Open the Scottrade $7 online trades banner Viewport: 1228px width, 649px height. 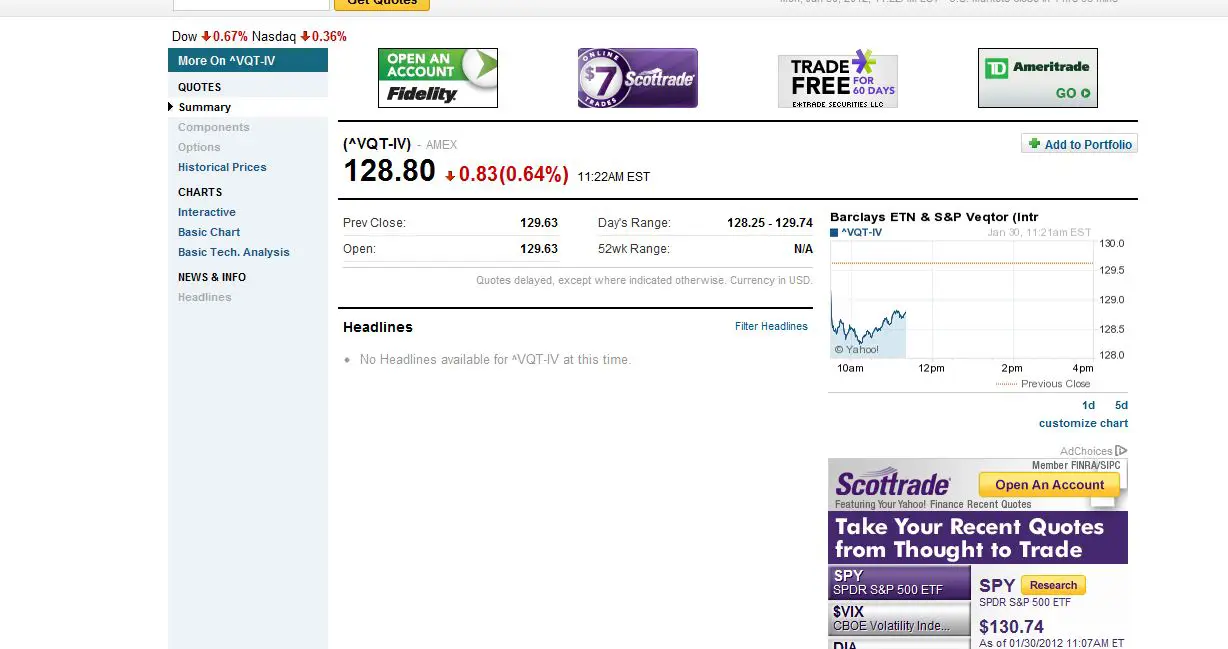pos(638,78)
